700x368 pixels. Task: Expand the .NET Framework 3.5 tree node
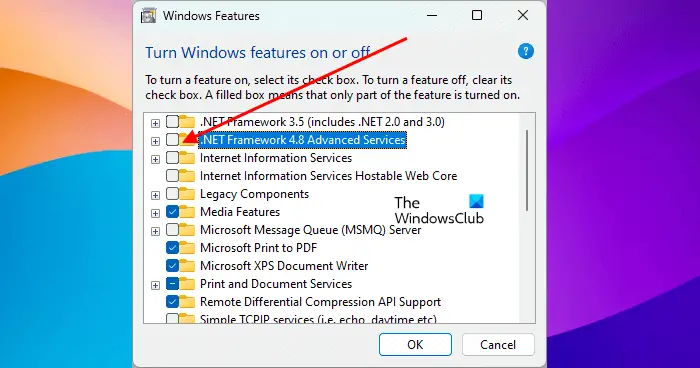pos(155,123)
